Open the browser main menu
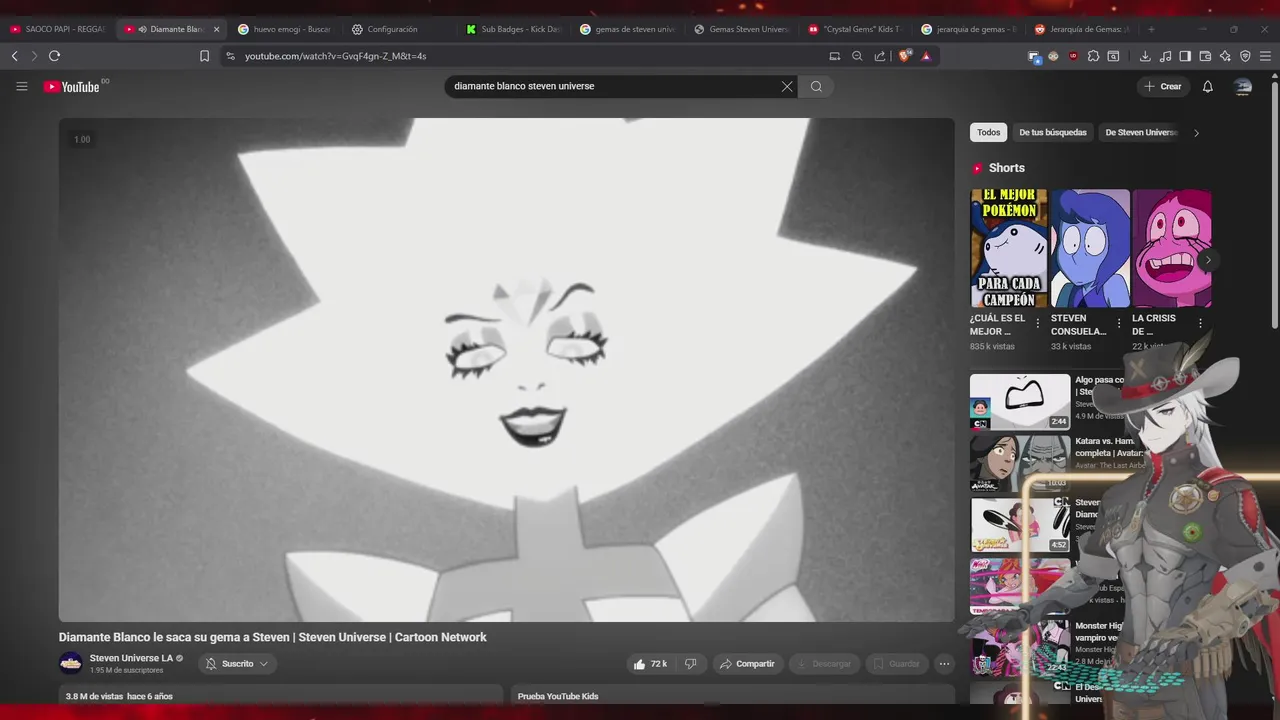Screen dimensions: 1280x720 (1265, 56)
